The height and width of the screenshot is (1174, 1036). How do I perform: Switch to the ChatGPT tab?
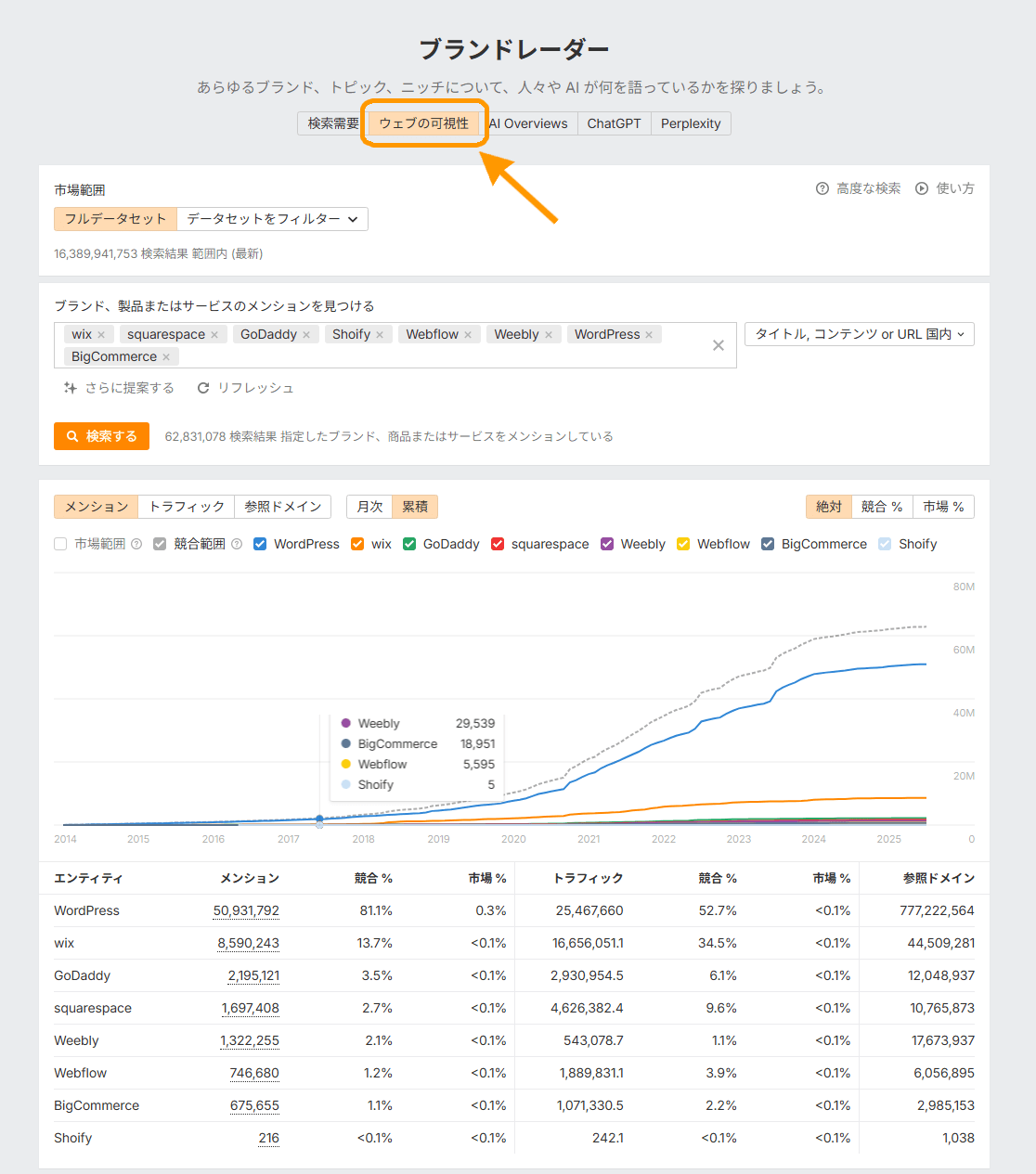pyautogui.click(x=614, y=123)
